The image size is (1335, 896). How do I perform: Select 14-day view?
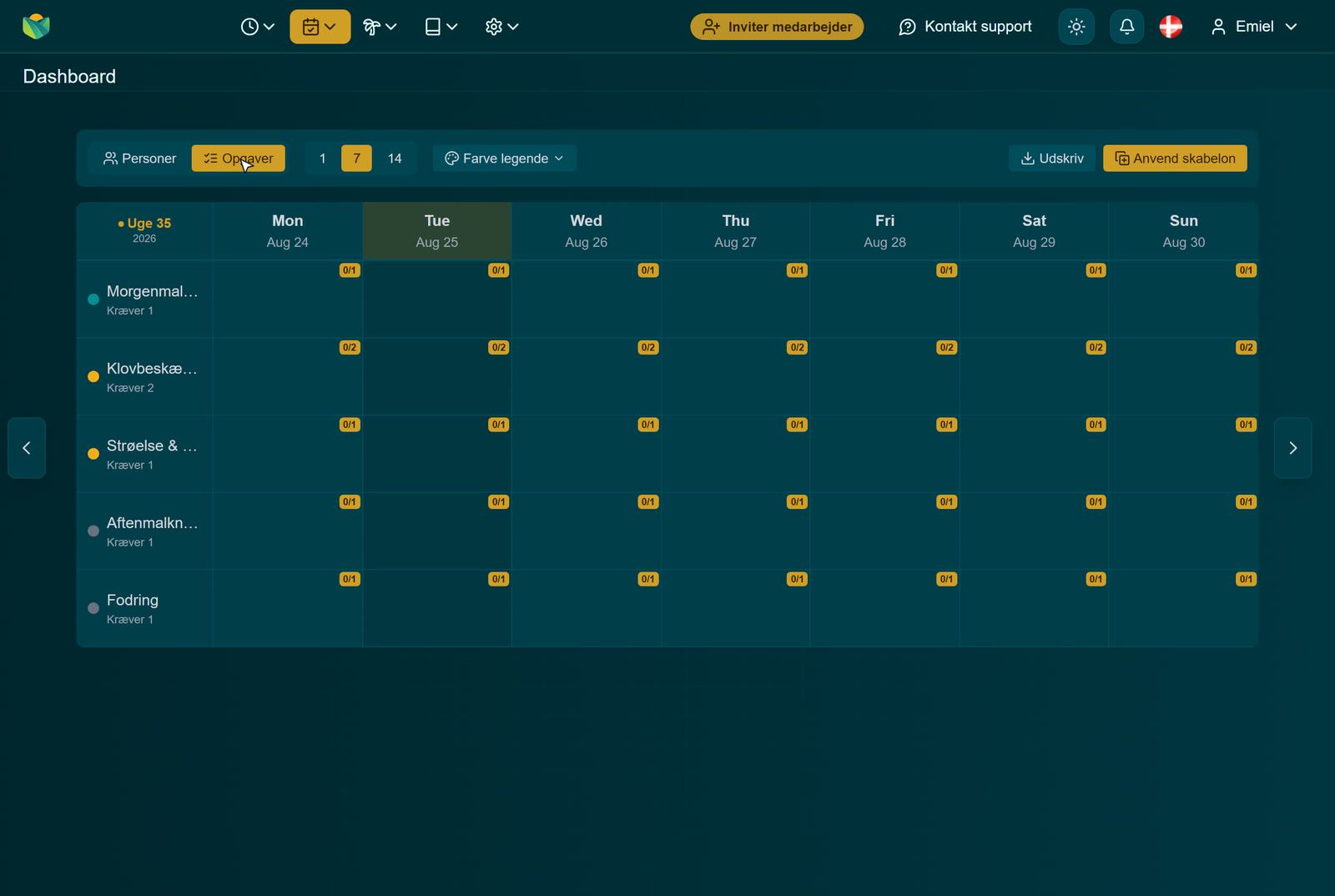395,159
